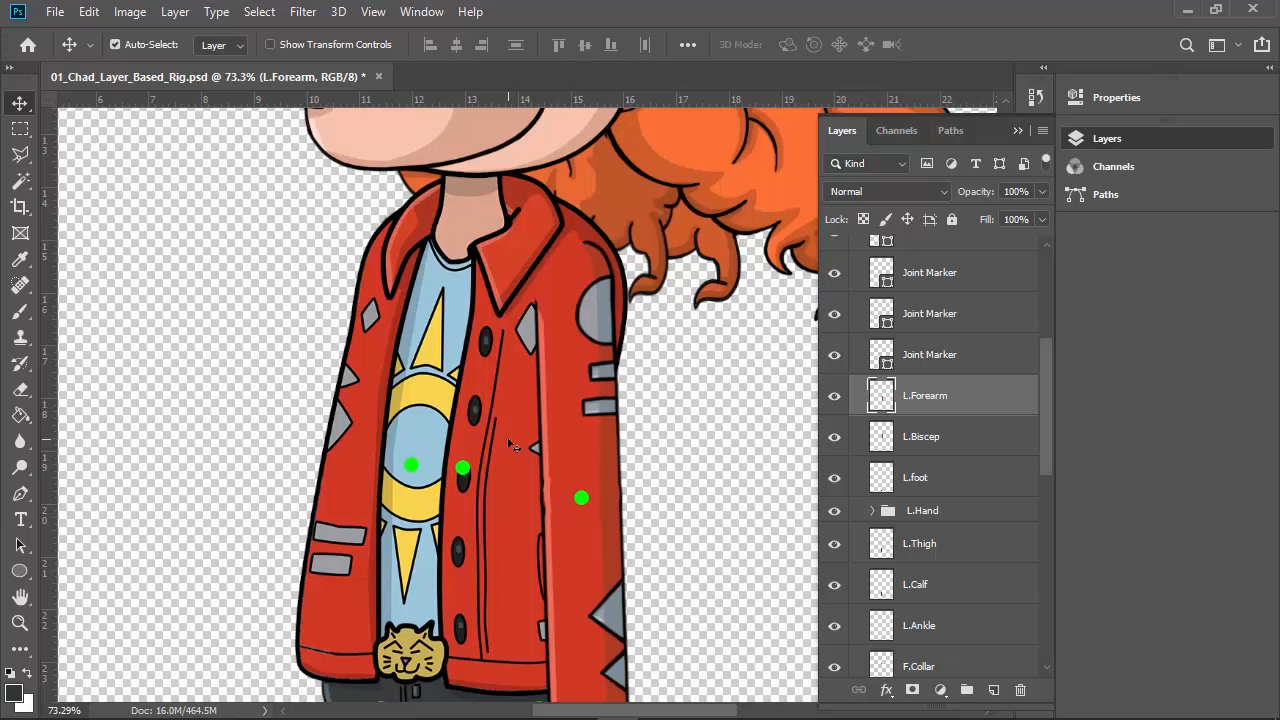Image resolution: width=1280 pixels, height=720 pixels.
Task: Enable the Auto-Select checkbox
Action: (x=115, y=44)
